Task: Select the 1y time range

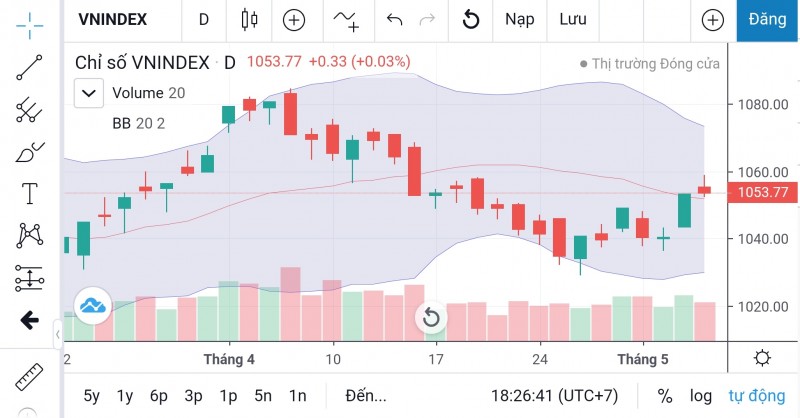Action: tap(125, 395)
